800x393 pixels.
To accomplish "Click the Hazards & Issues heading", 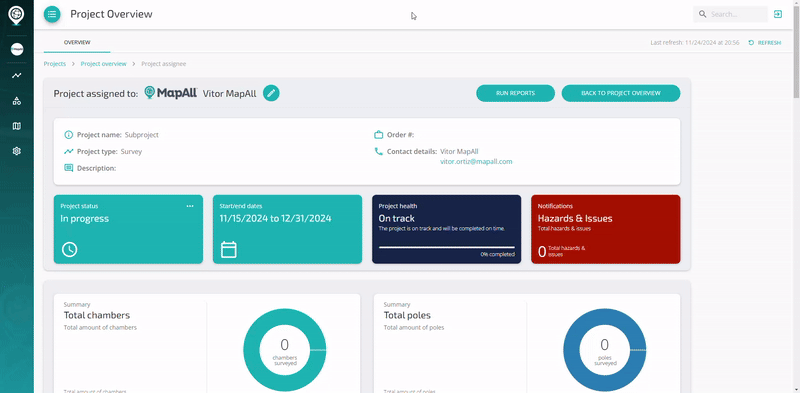I will click(x=575, y=218).
